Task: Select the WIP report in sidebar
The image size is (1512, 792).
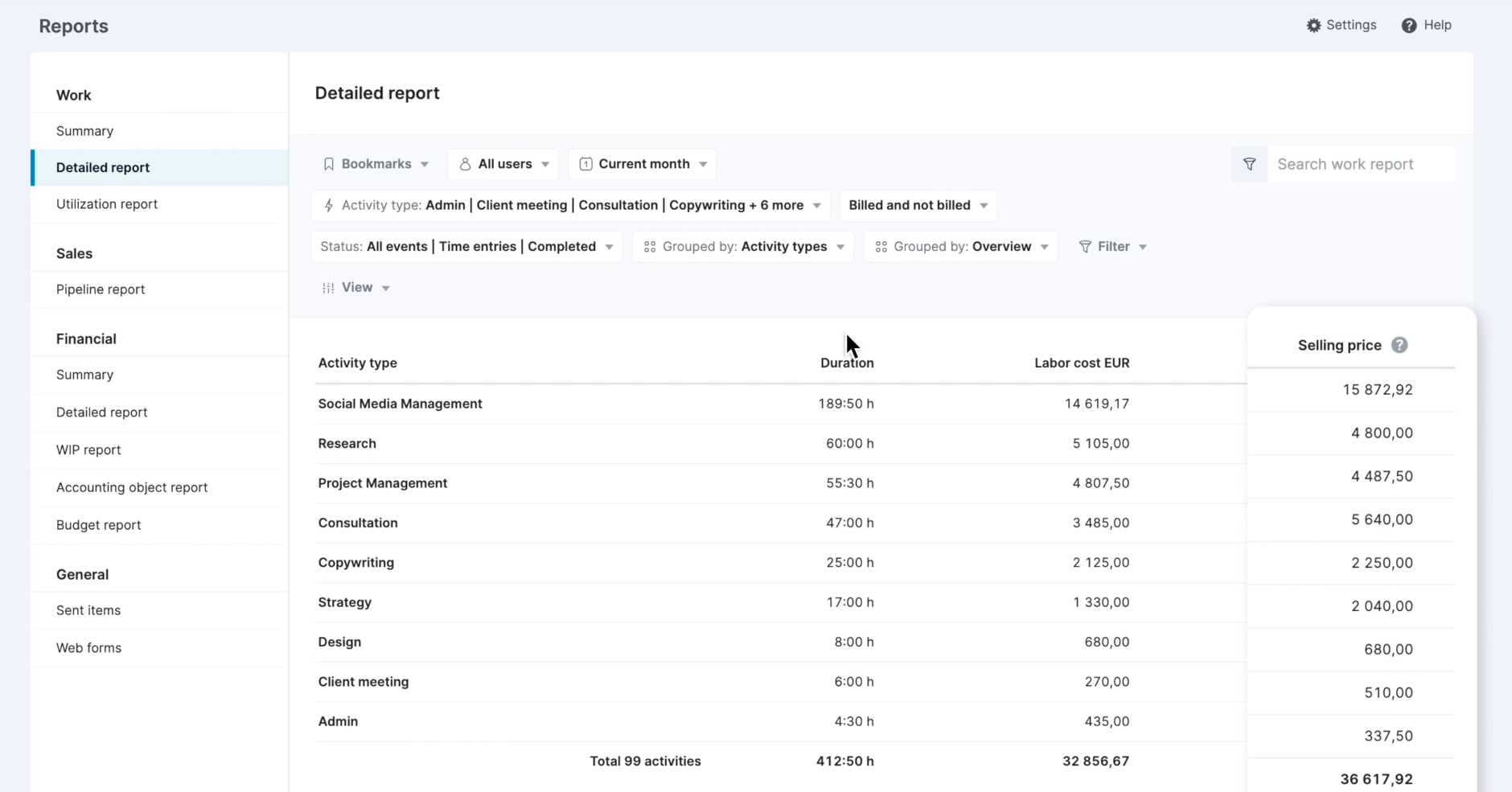Action: click(88, 449)
